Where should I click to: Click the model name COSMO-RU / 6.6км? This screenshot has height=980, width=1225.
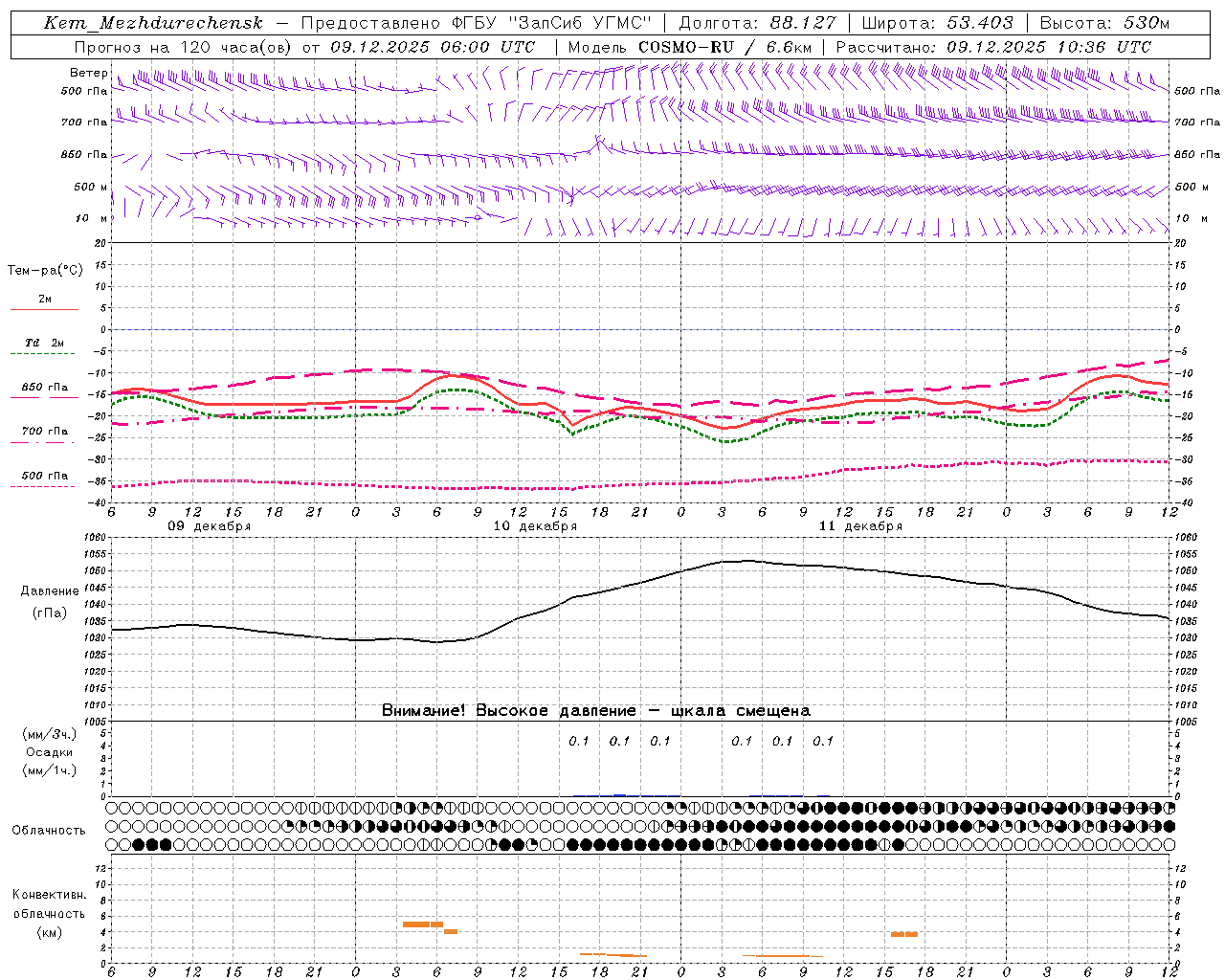pos(725,47)
